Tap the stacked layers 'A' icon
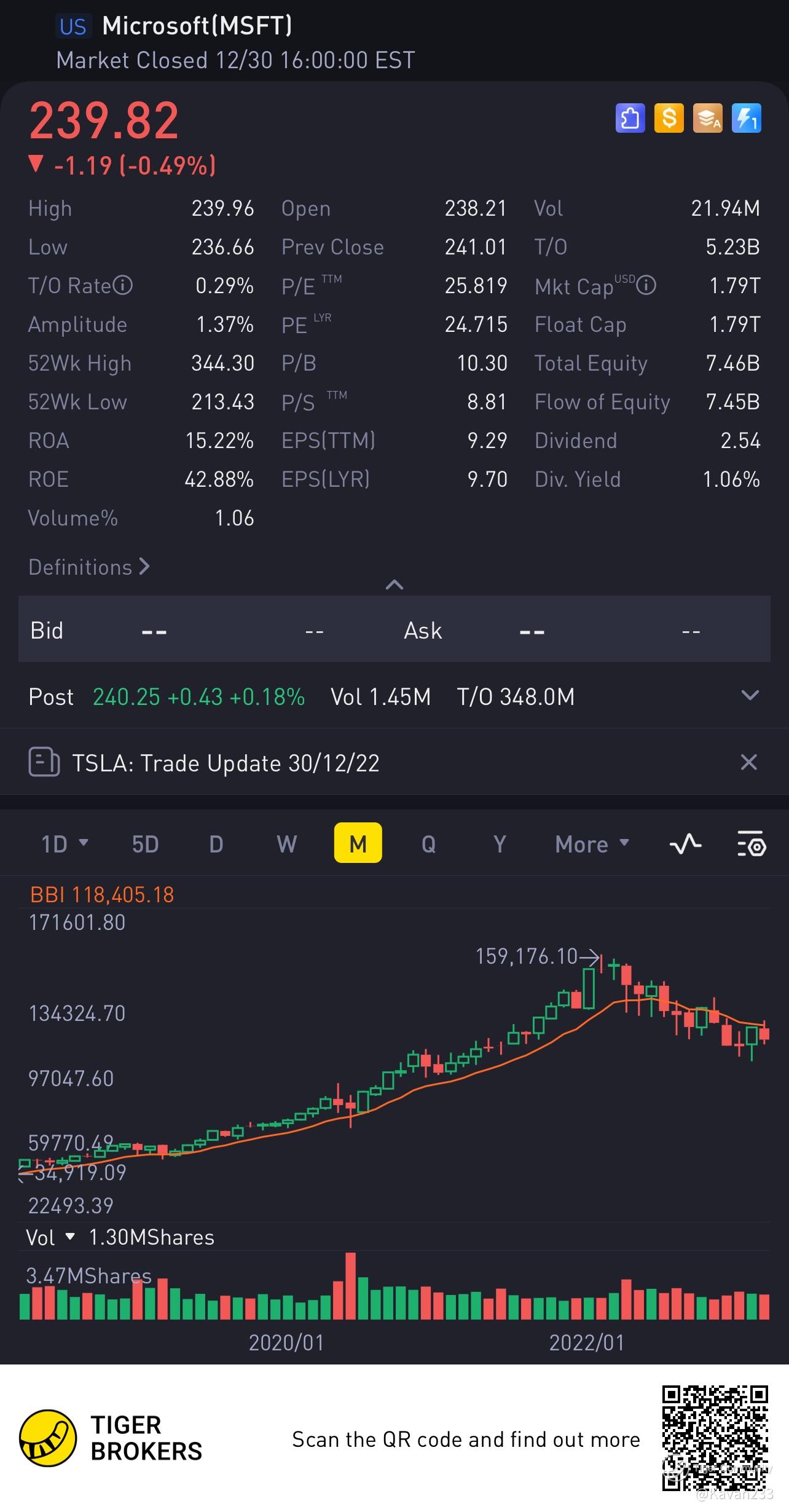 coord(708,118)
